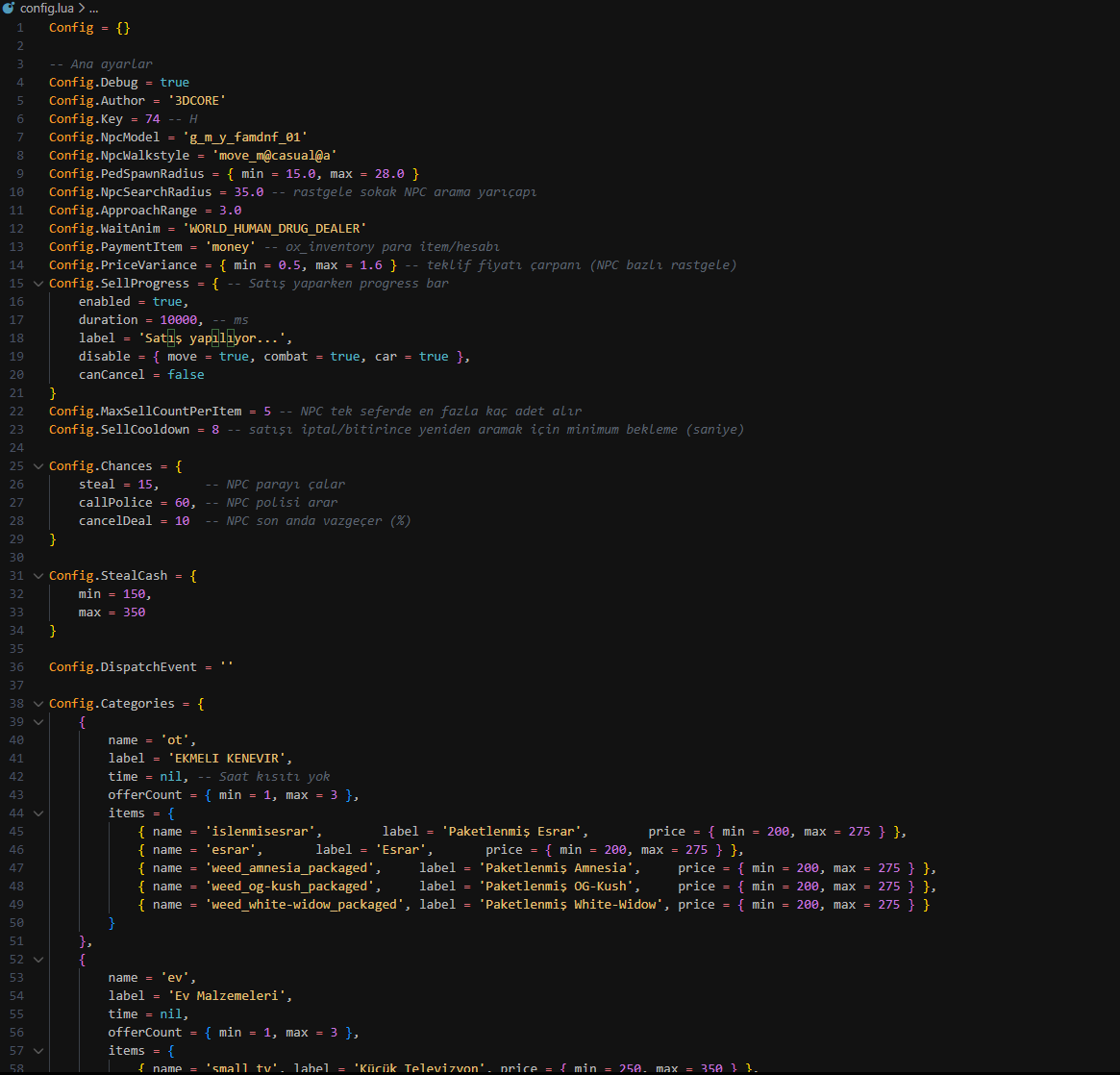This screenshot has width=1120, height=1075.
Task: Click the 'false' value of canCancel
Action: (x=186, y=375)
